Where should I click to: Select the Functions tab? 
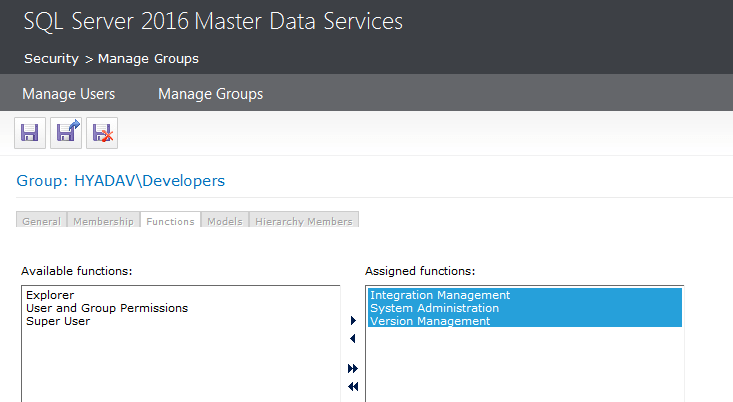pyautogui.click(x=170, y=220)
